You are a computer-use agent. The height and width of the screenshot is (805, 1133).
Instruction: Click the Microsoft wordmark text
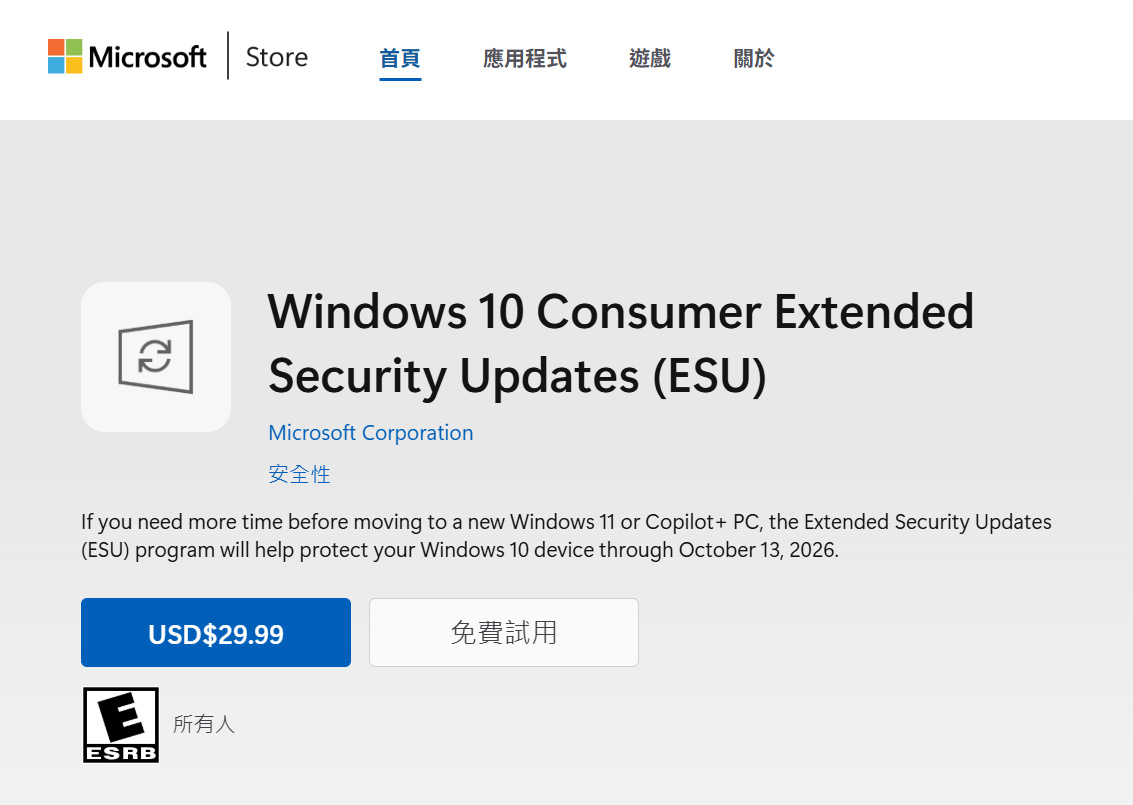[147, 57]
